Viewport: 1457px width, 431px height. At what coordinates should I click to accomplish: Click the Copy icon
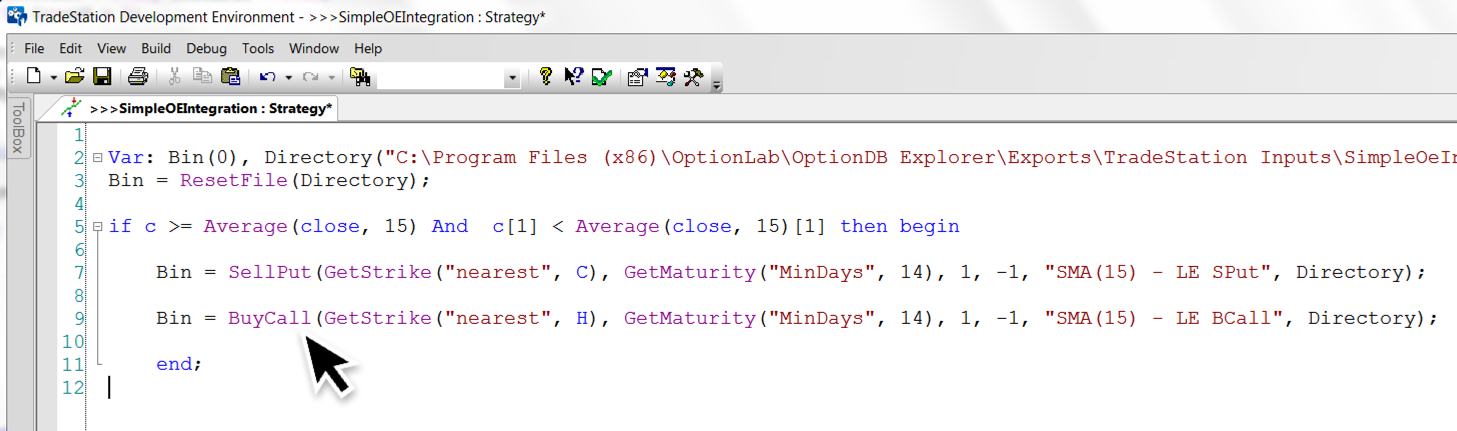[202, 77]
